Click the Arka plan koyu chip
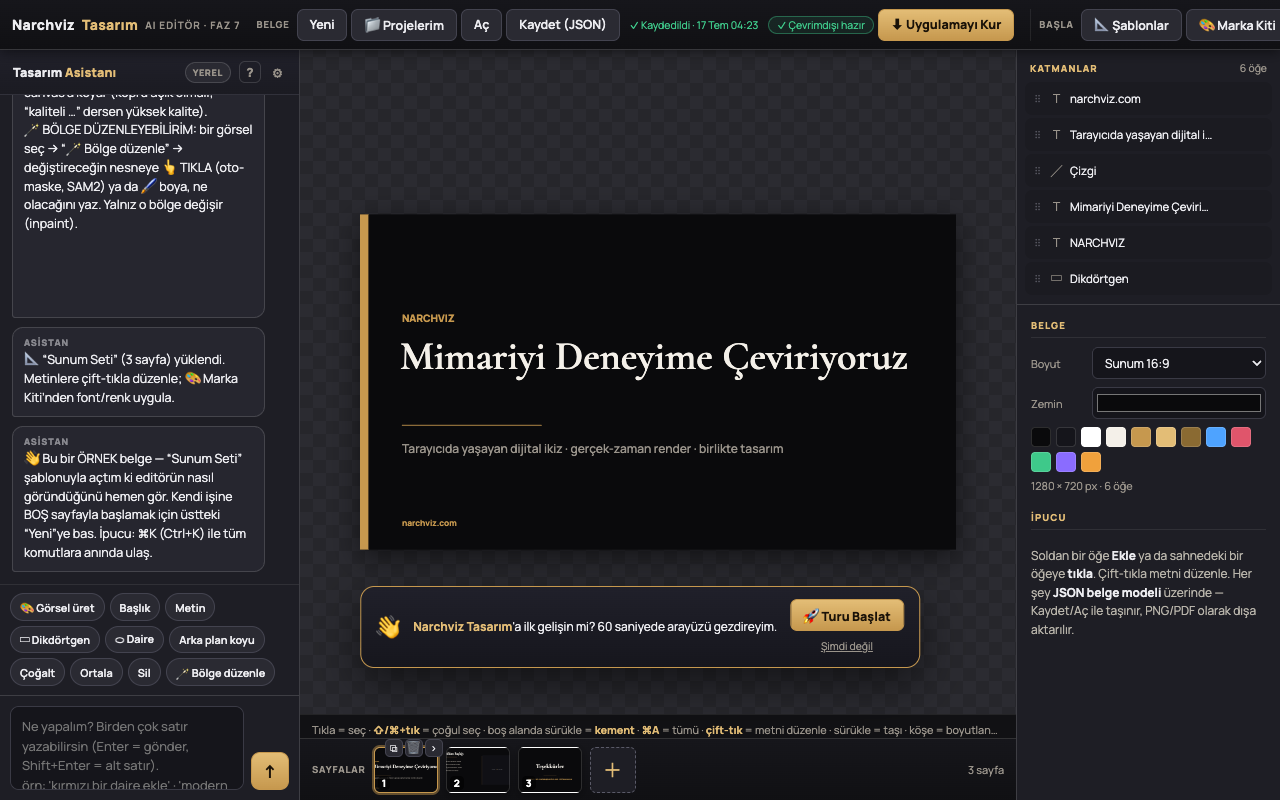1280x800 pixels. click(217, 640)
